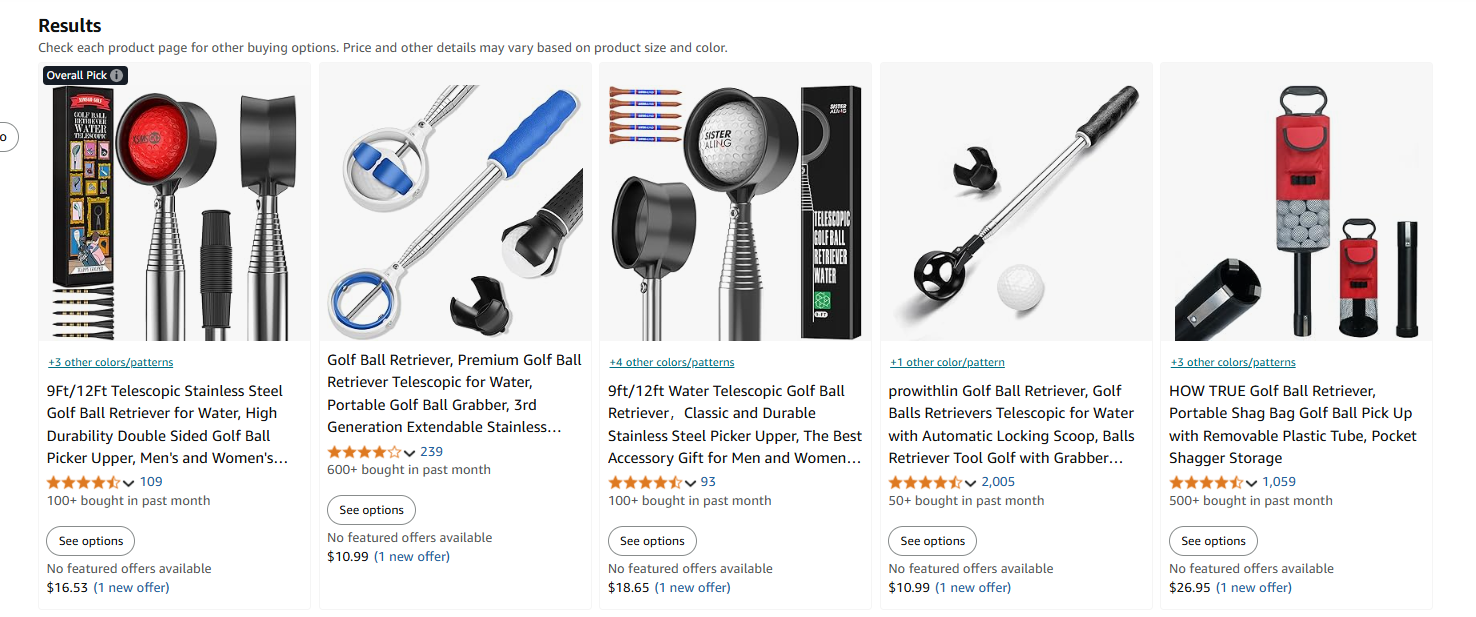
Task: Click 1,059 review count link
Action: [x=1279, y=482]
